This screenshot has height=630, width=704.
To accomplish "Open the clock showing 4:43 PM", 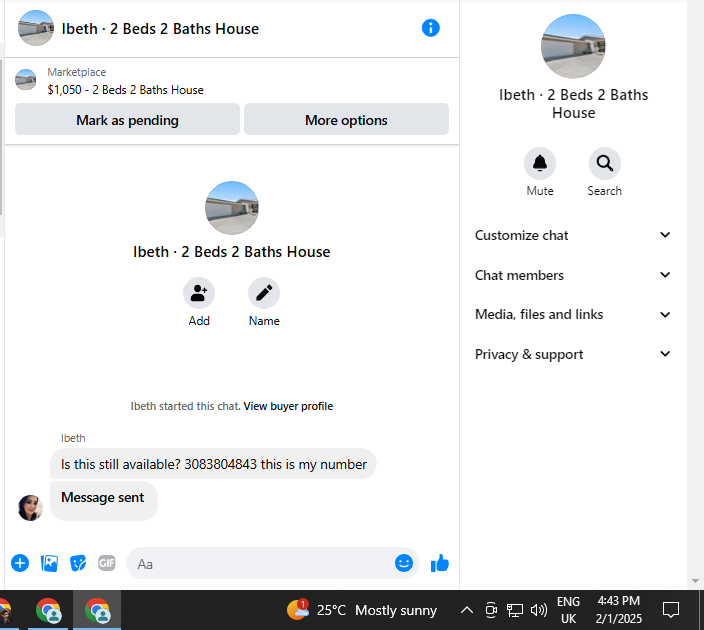I will pyautogui.click(x=619, y=610).
